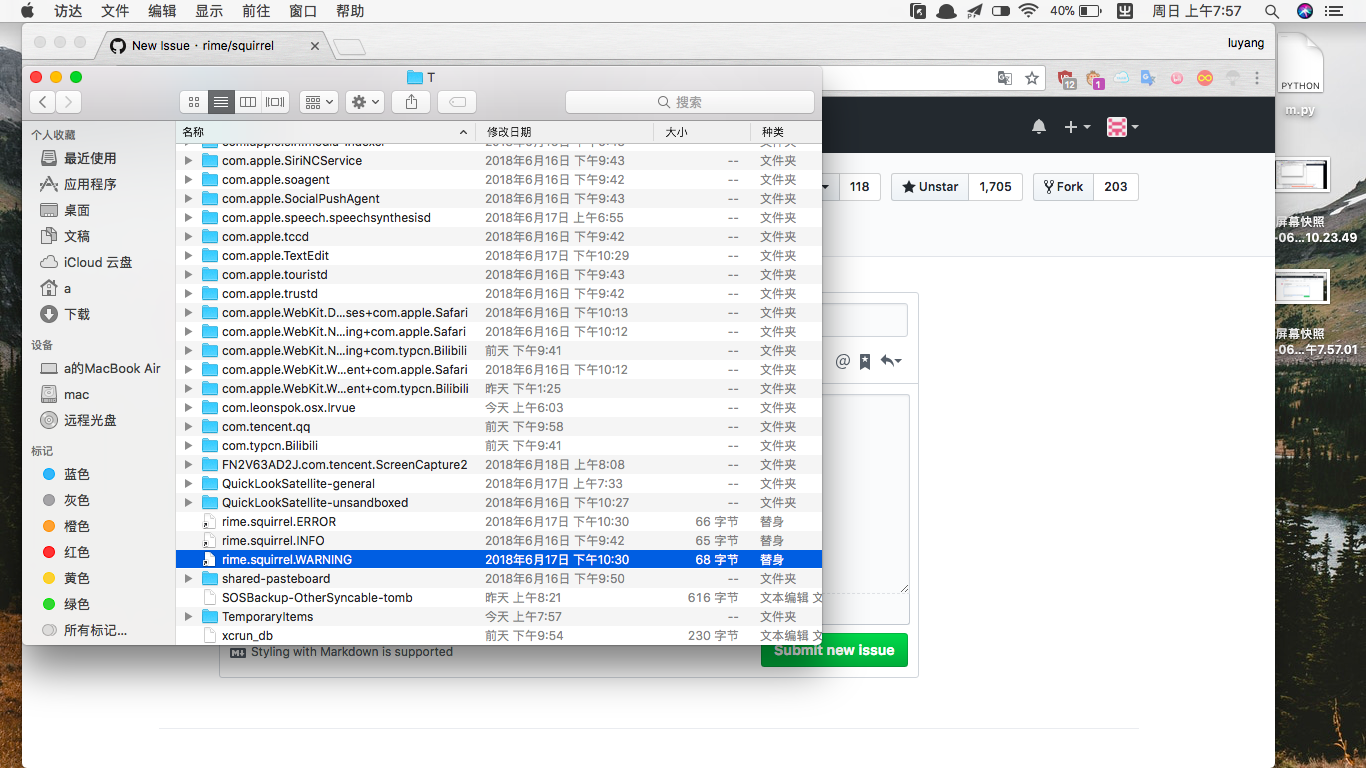Click Submit new issue button

(x=834, y=650)
